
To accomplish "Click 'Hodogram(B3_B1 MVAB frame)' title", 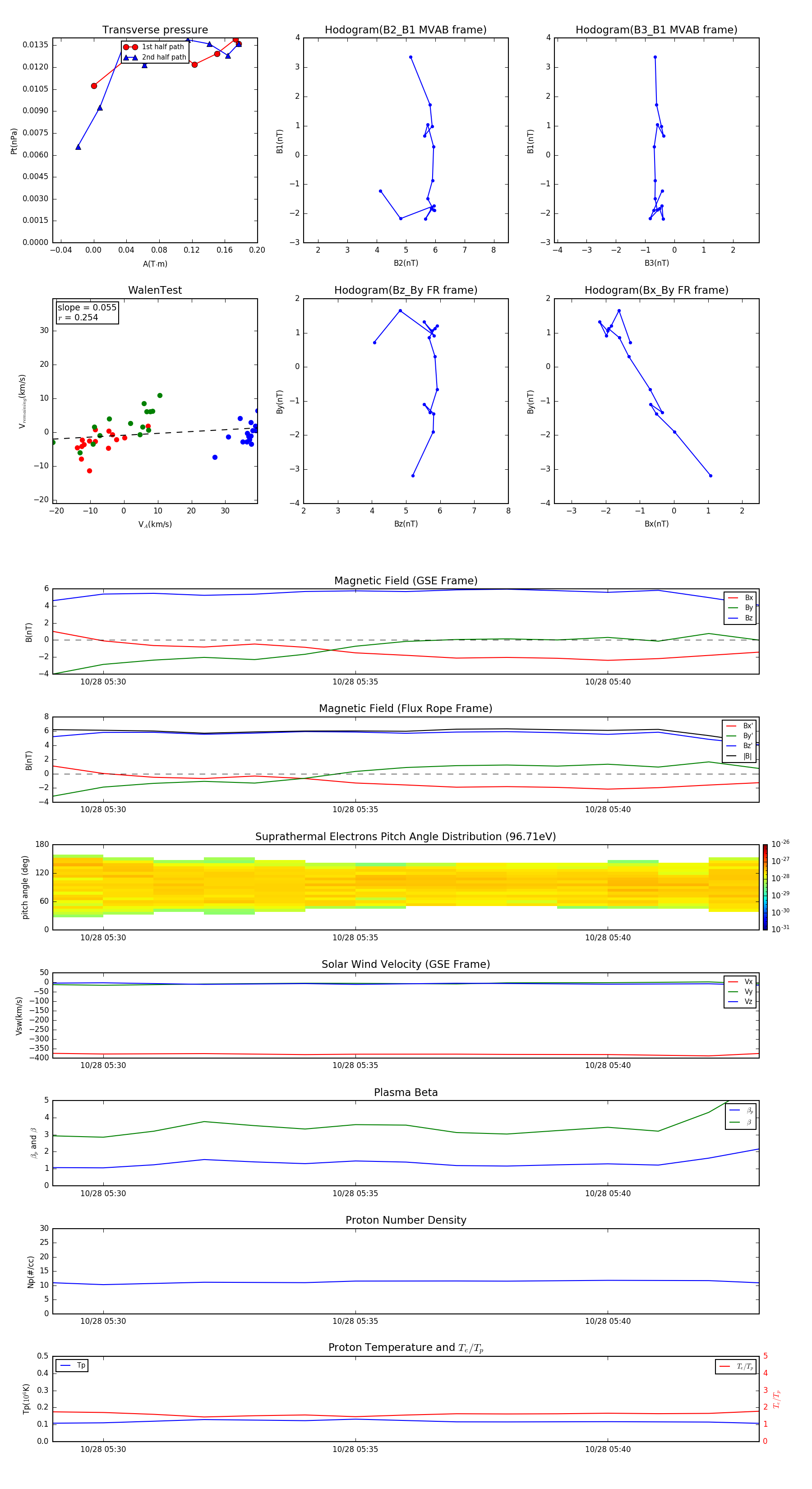I will coord(656,29).
